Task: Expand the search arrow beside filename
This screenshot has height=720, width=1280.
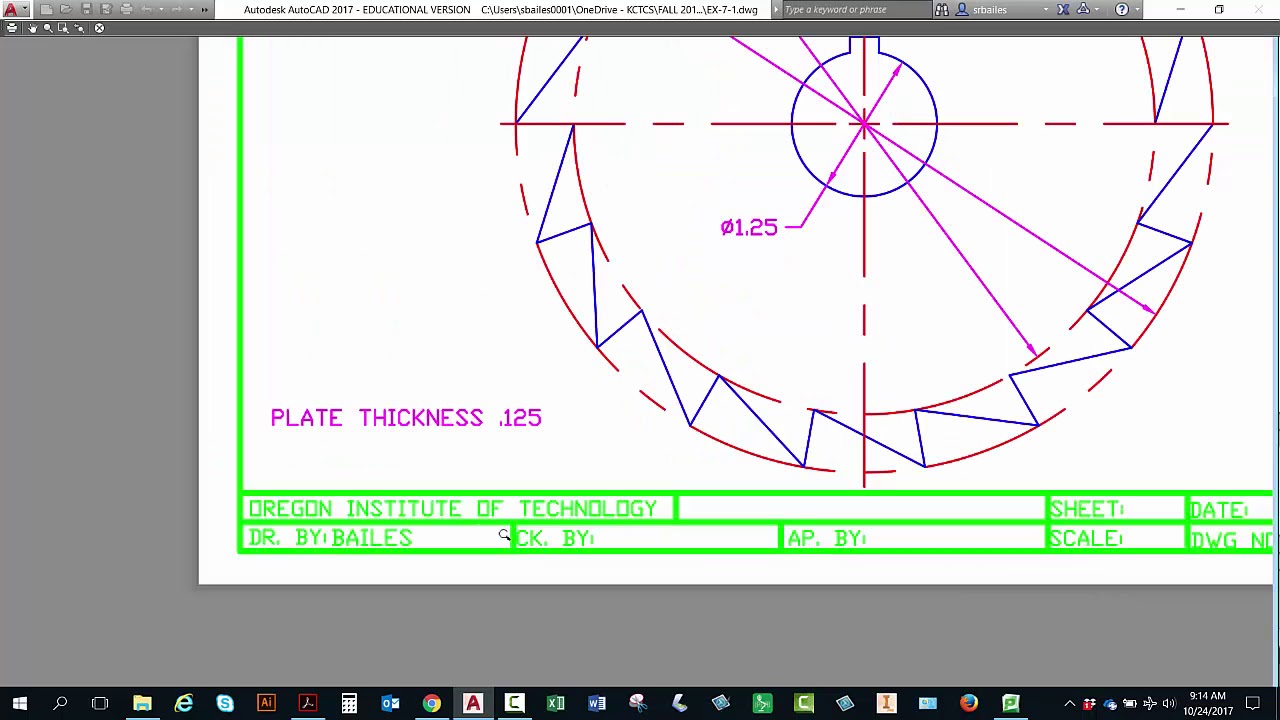Action: (775, 9)
